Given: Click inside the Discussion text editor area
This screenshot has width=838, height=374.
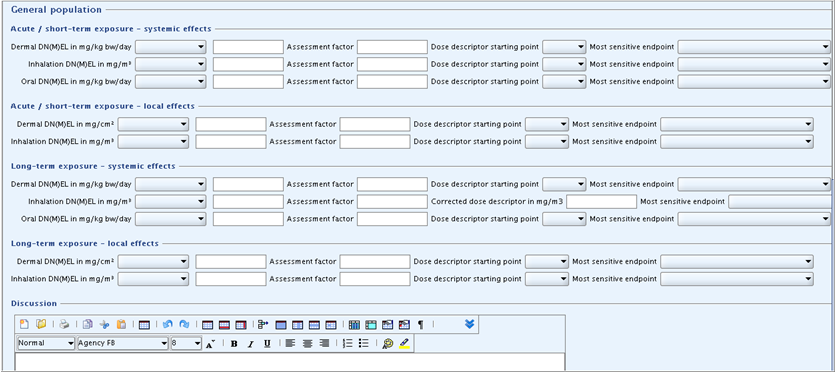Looking at the screenshot, I should (290, 362).
